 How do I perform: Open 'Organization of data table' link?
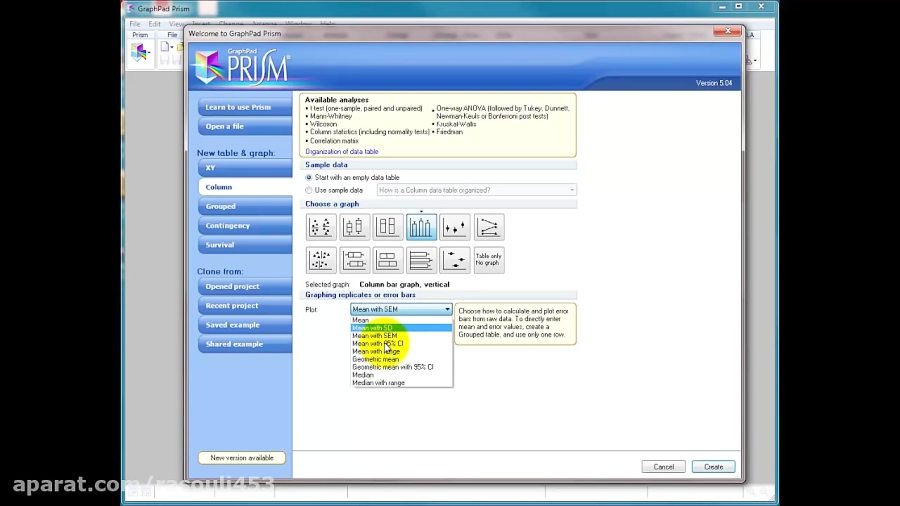click(342, 152)
